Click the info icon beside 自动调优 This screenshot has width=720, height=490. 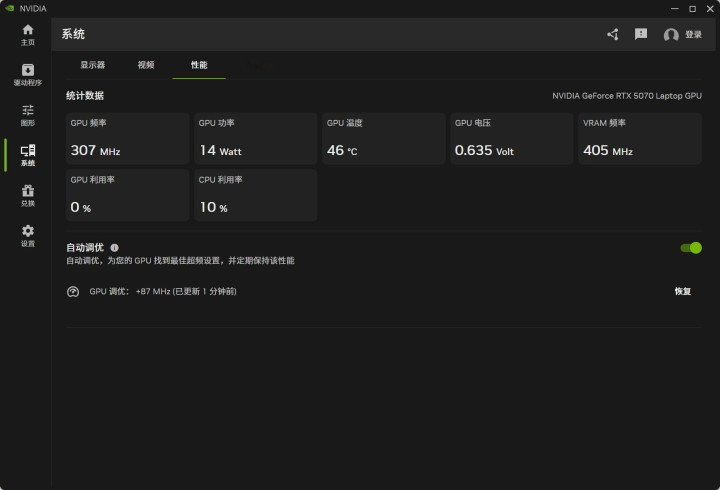click(114, 248)
